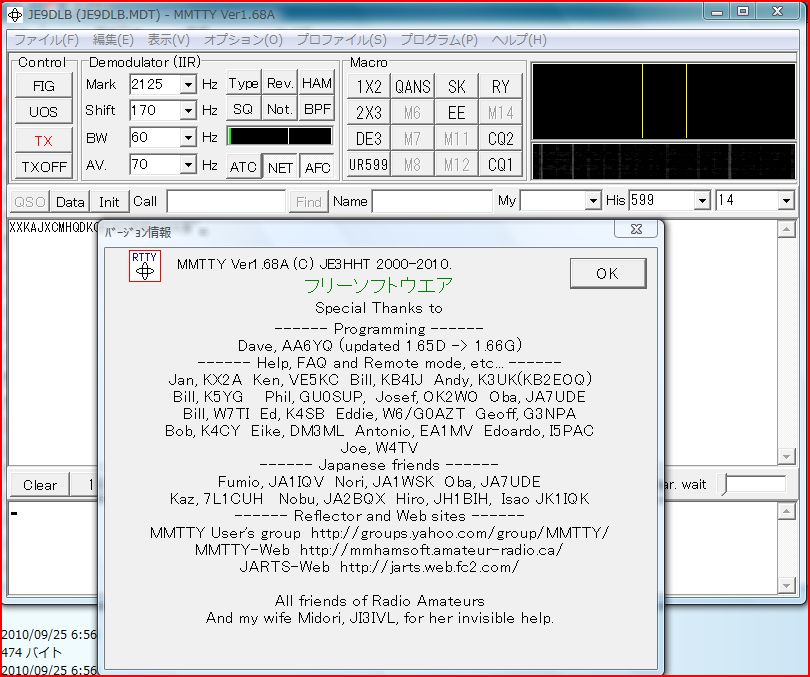
Task: Toggle the NET demodulator button
Action: pos(280,167)
